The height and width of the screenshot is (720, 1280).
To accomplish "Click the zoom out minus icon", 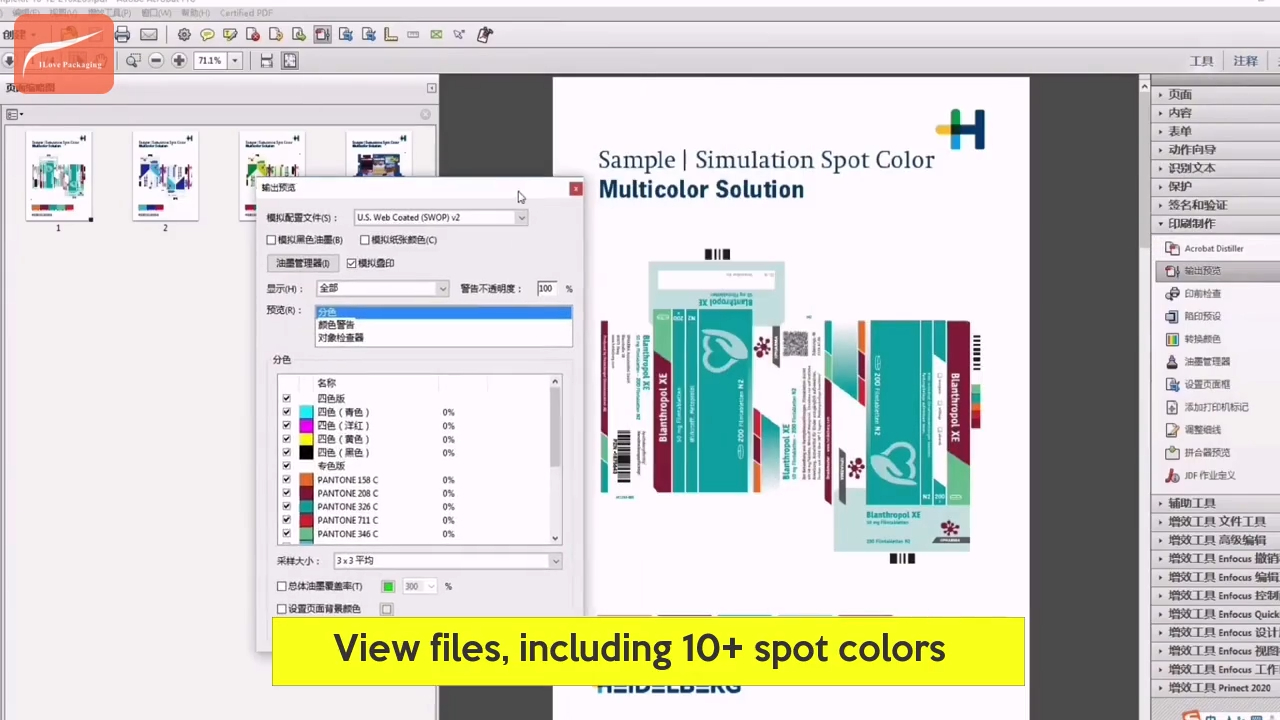I will point(156,61).
